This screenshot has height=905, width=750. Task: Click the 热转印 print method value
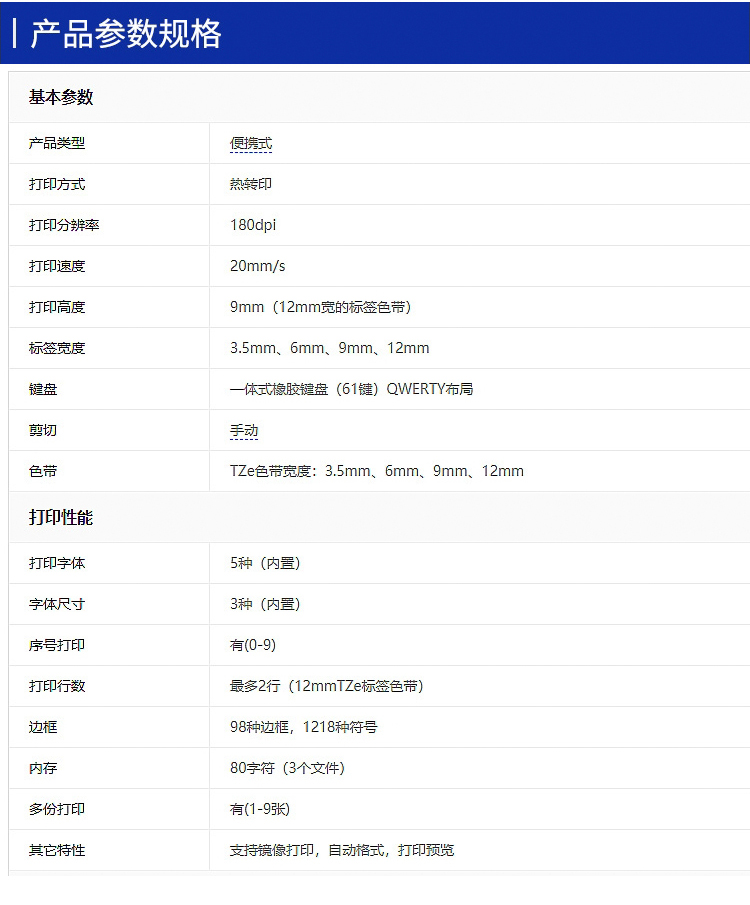coord(251,185)
